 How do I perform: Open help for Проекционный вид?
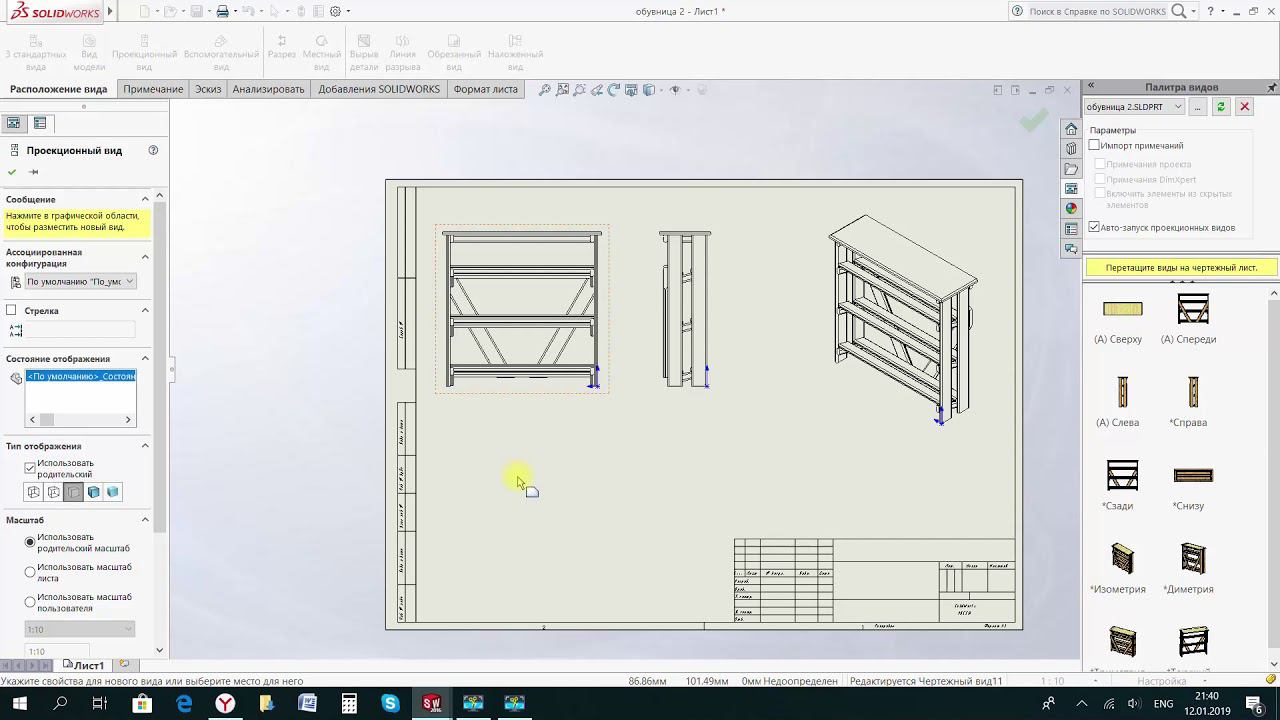[153, 150]
